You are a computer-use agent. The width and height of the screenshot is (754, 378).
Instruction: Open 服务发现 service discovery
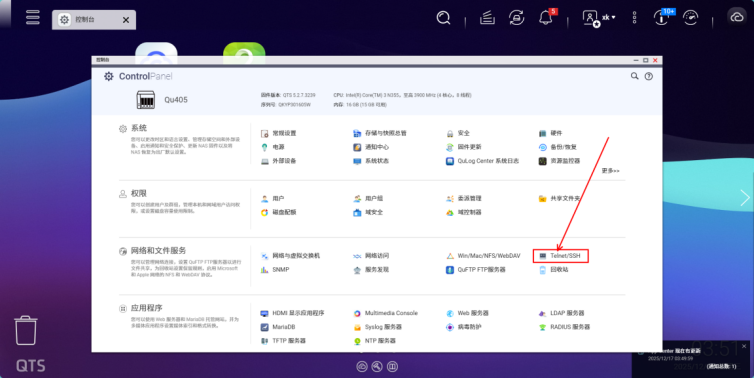pyautogui.click(x=371, y=270)
